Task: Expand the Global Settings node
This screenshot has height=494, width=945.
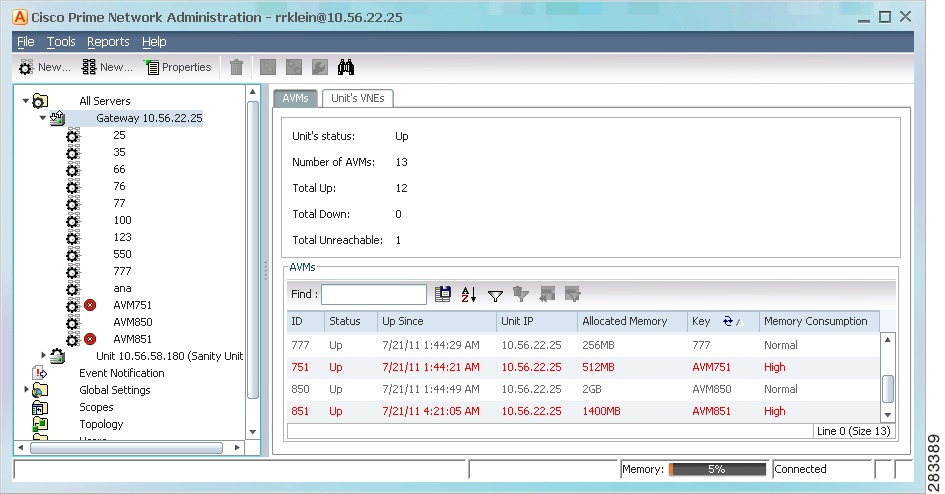Action: tap(26, 389)
